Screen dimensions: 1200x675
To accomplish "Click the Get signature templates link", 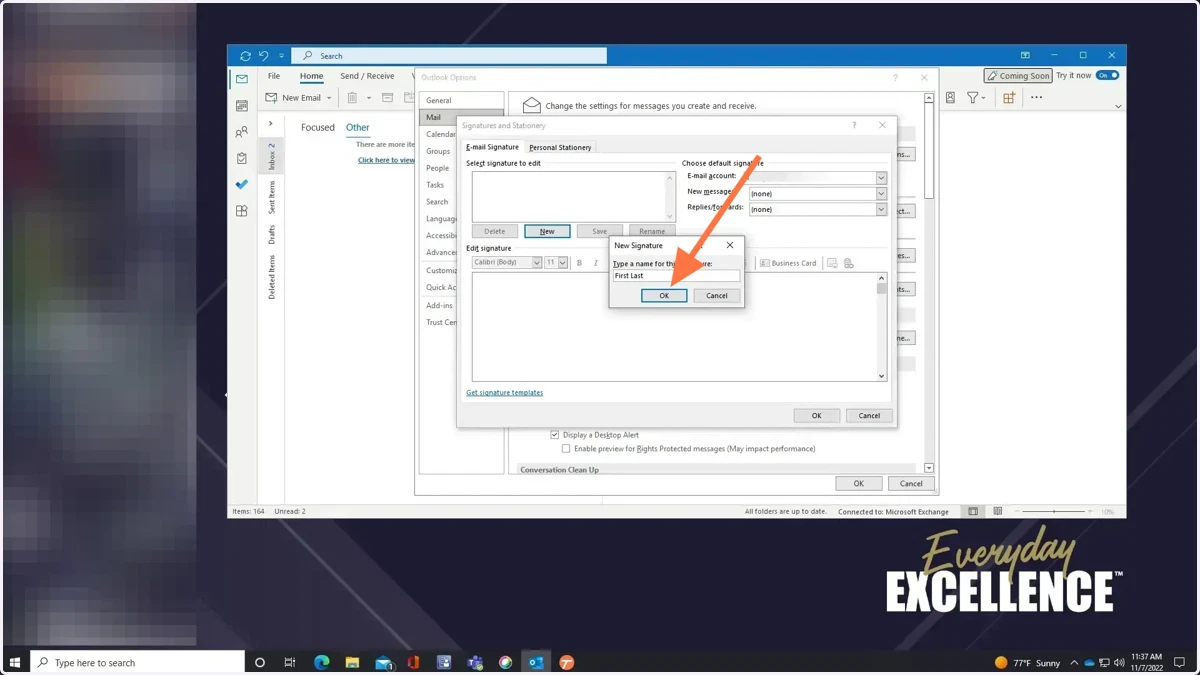I will [505, 393].
